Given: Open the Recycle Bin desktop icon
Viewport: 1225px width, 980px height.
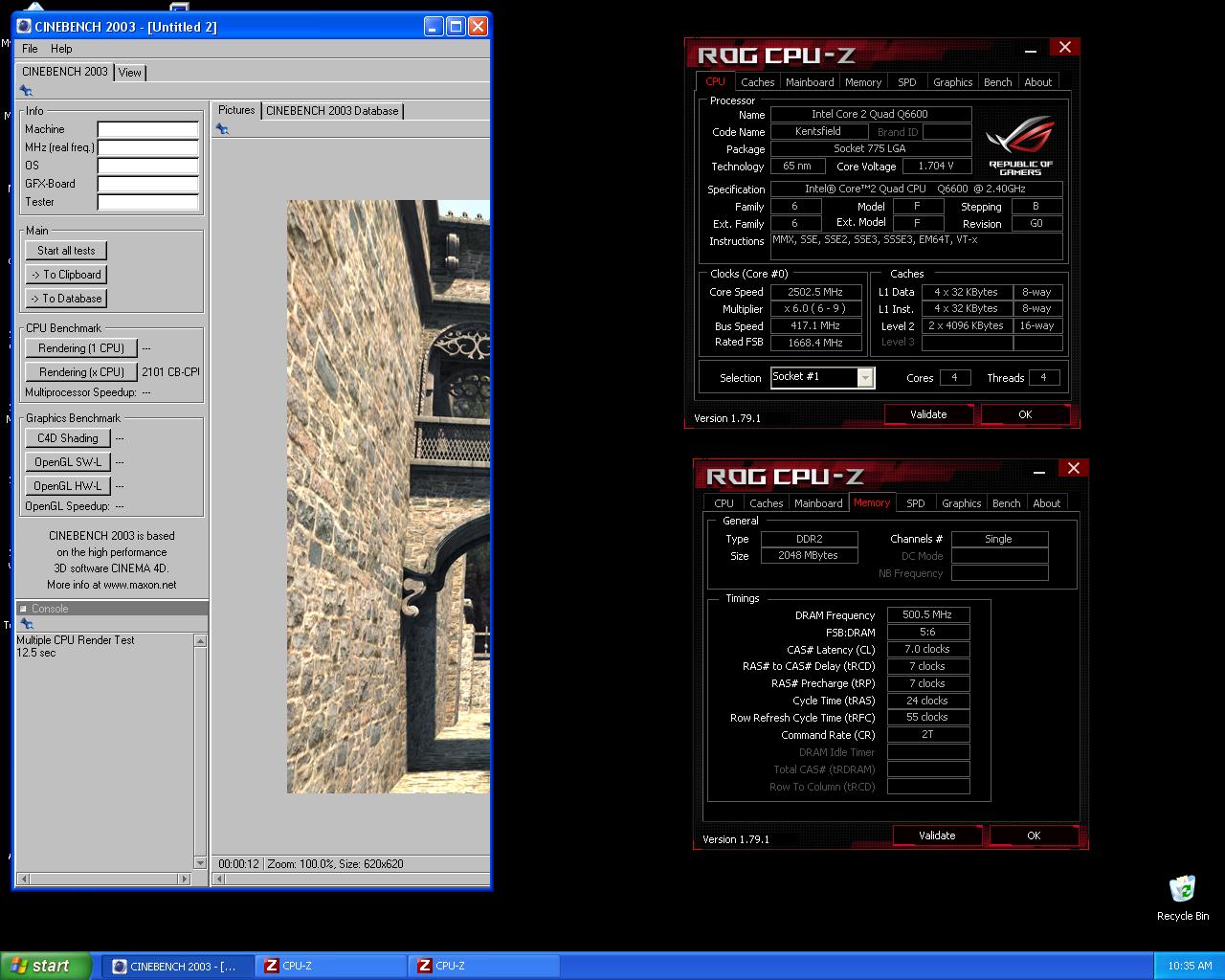Looking at the screenshot, I should point(1182,898).
